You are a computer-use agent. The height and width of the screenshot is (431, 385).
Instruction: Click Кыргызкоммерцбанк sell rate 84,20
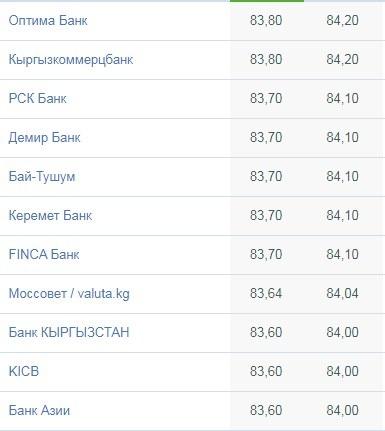[x=342, y=60]
